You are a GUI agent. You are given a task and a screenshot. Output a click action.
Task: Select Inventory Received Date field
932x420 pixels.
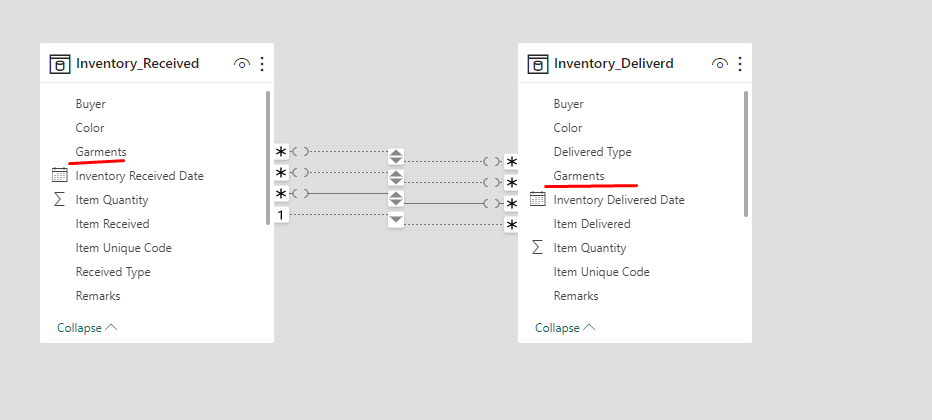click(x=140, y=176)
